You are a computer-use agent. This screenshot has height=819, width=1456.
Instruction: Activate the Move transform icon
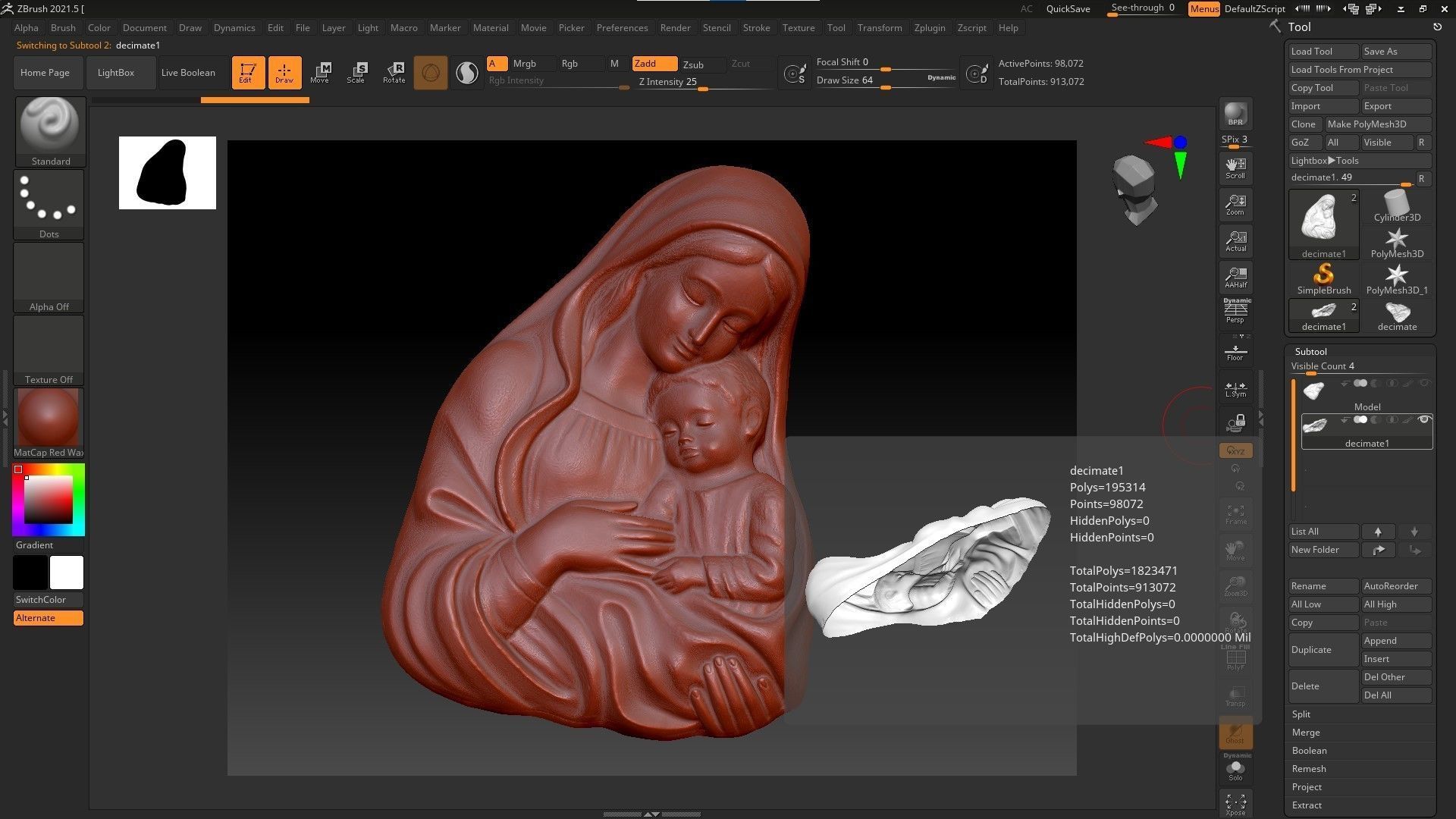320,73
